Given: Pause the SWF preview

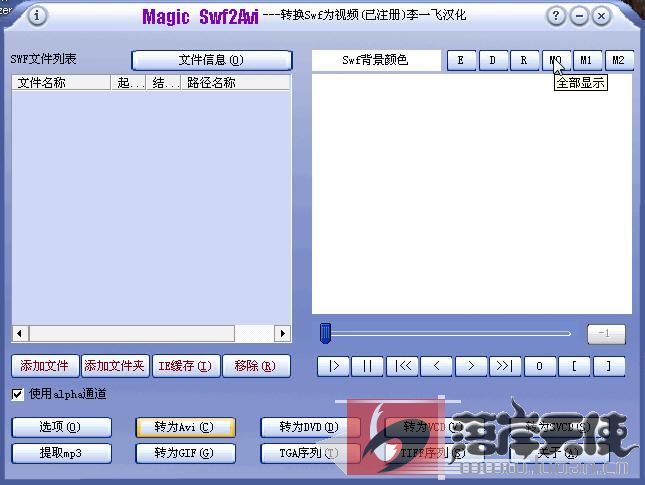Looking at the screenshot, I should [x=367, y=366].
